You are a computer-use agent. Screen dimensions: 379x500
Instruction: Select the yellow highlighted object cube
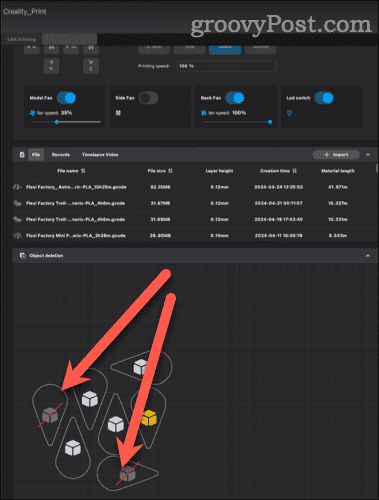[x=149, y=418]
